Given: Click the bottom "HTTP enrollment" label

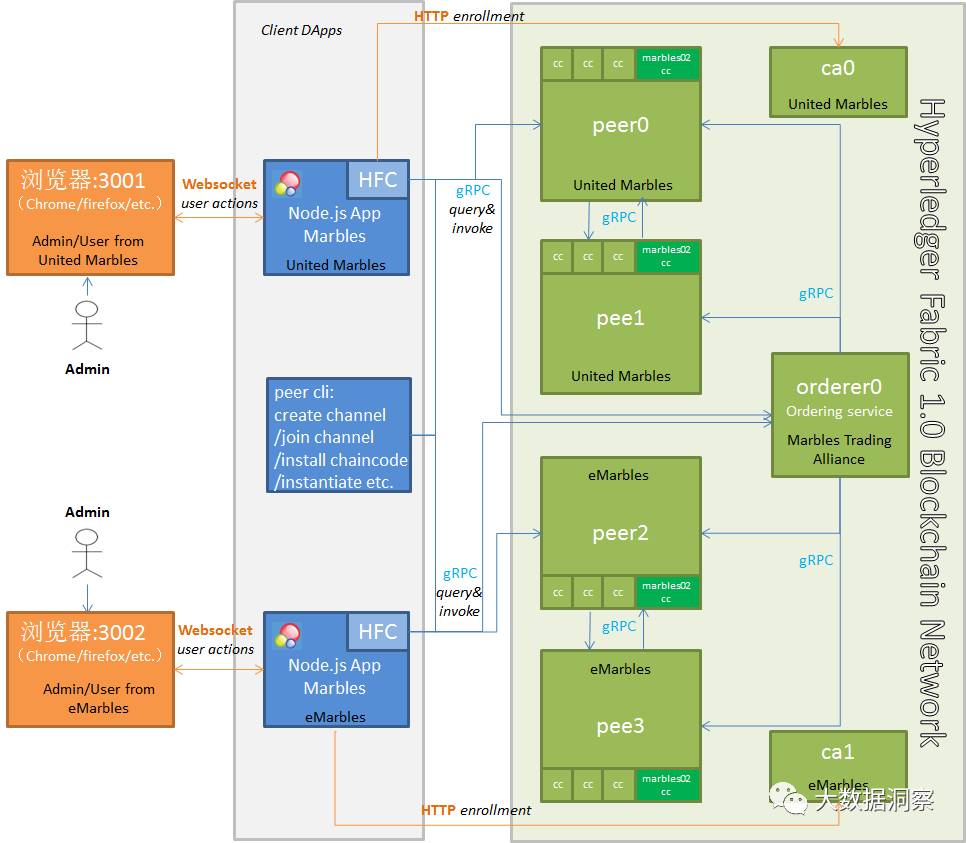Looking at the screenshot, I should coord(476,810).
